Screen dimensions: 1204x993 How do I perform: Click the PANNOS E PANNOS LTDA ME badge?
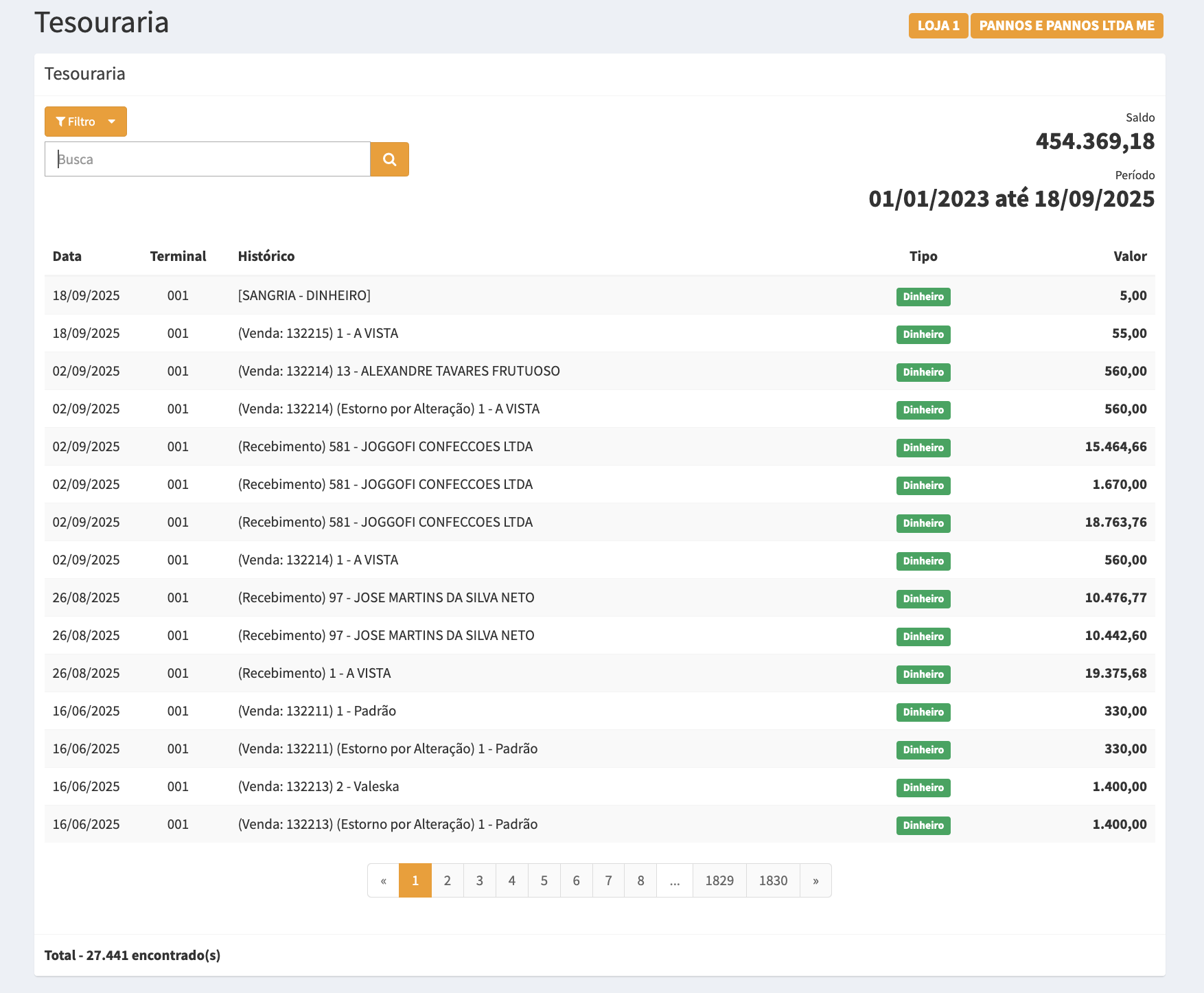coord(1066,25)
